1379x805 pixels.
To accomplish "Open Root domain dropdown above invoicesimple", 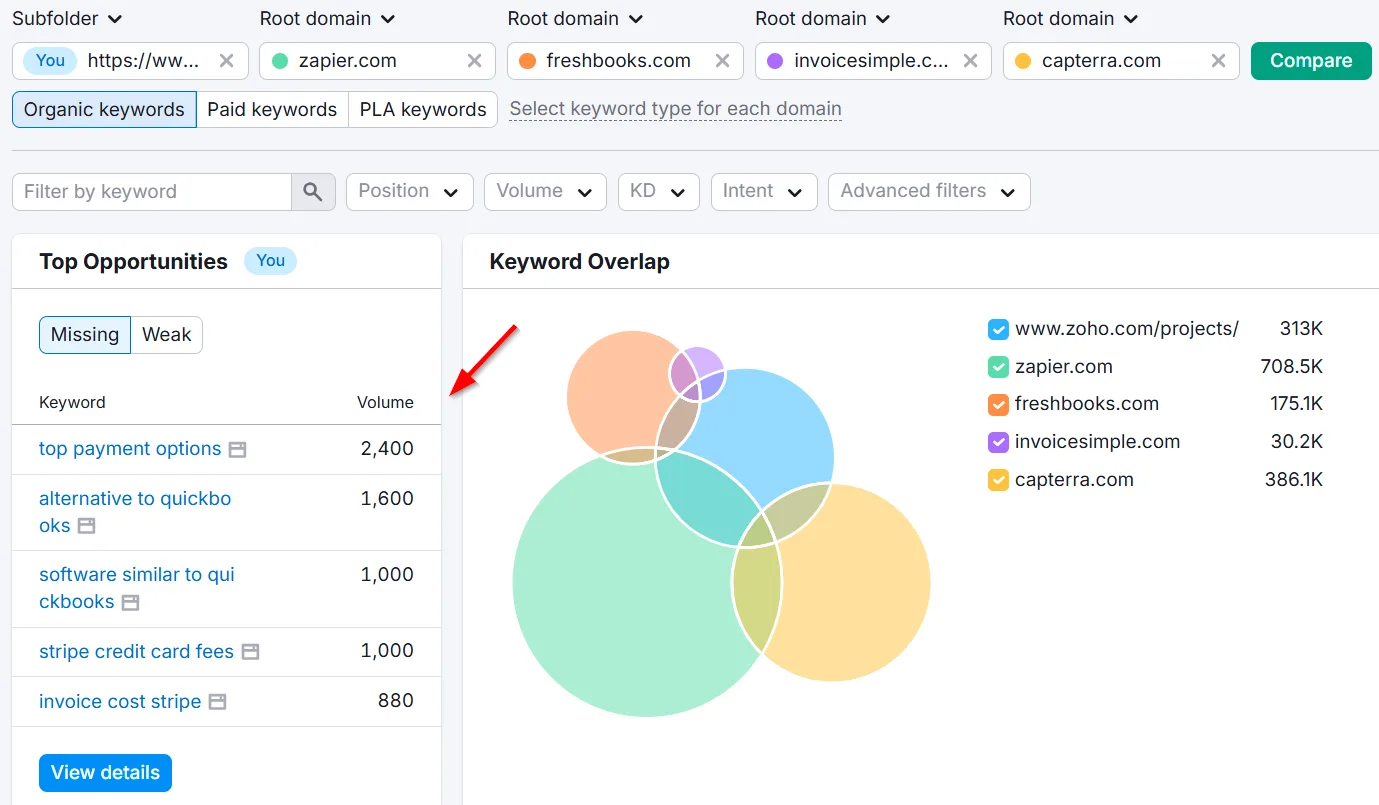I will coord(823,19).
